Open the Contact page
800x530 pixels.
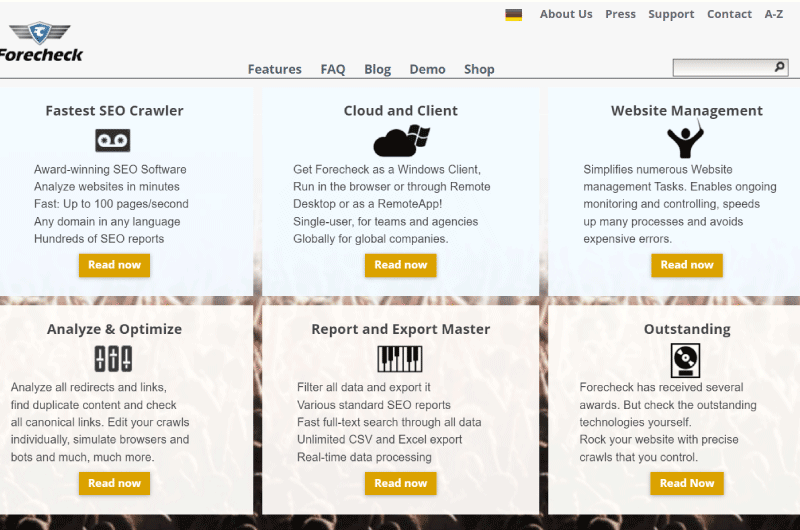pos(729,14)
